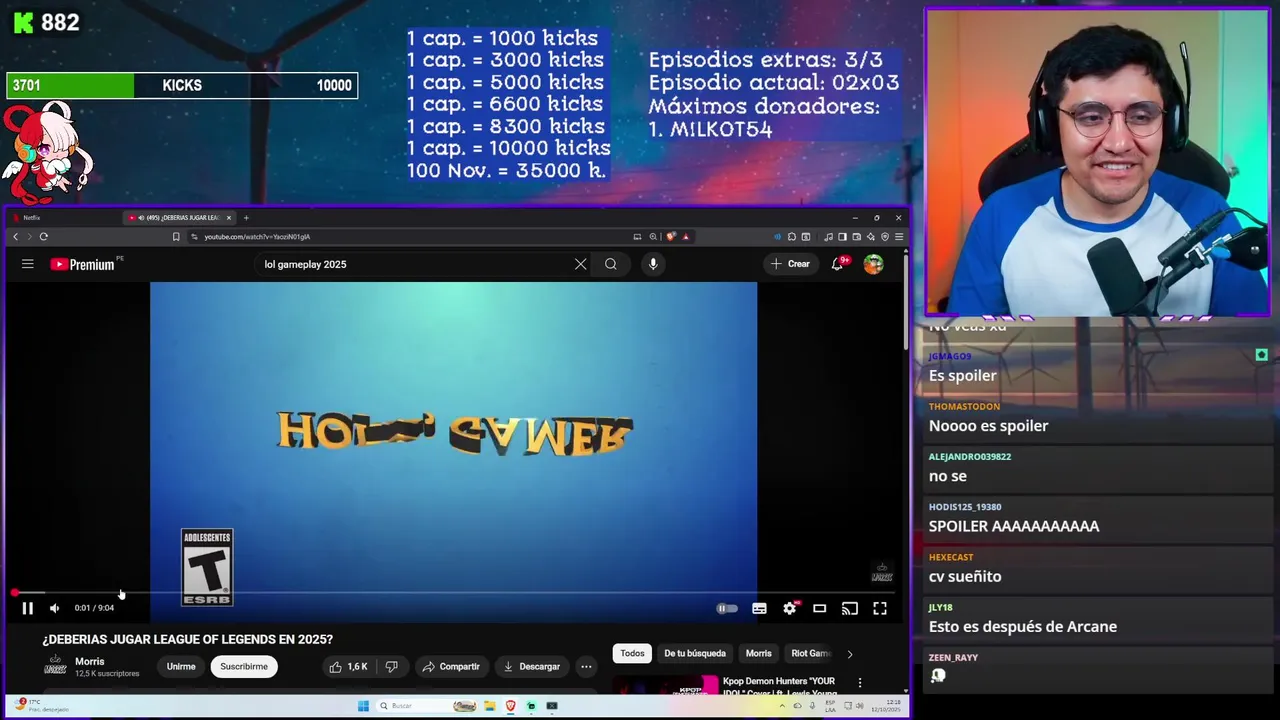Open the volume tray icon
This screenshot has height=720, width=1280.
pyautogui.click(x=858, y=706)
